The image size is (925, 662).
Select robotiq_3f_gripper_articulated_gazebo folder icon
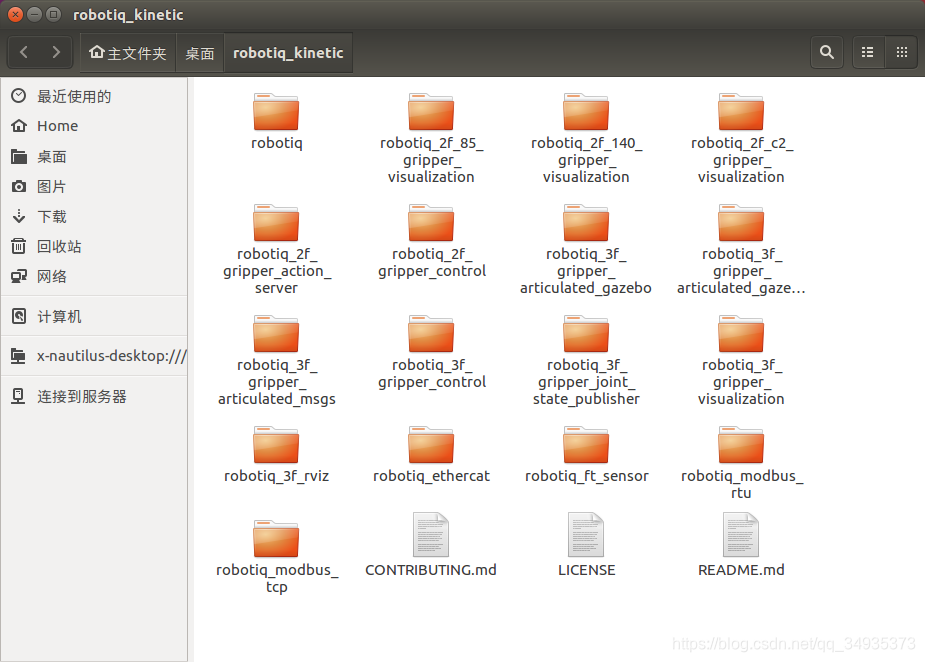coord(586,222)
